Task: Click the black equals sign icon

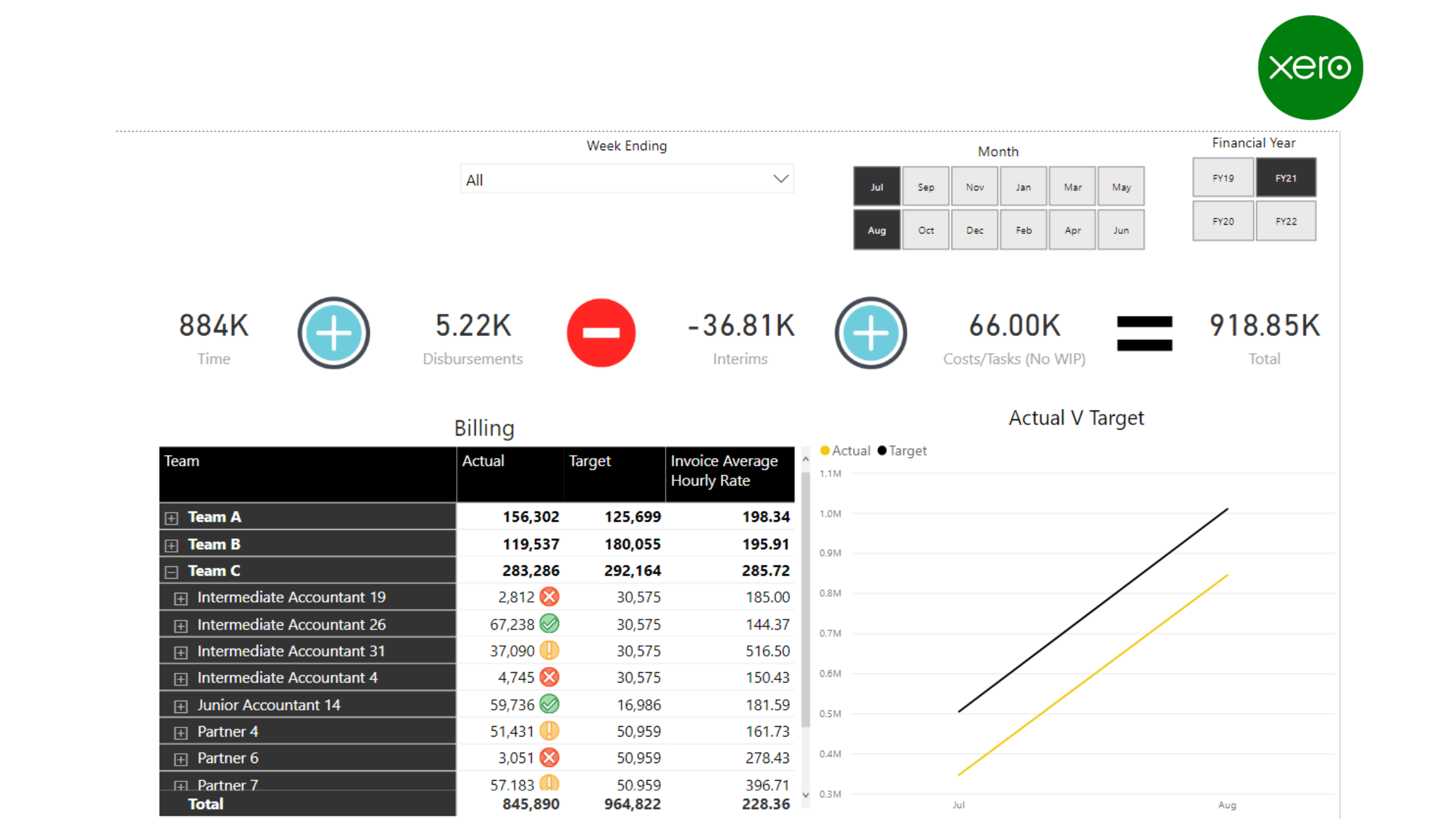Action: 1145,333
